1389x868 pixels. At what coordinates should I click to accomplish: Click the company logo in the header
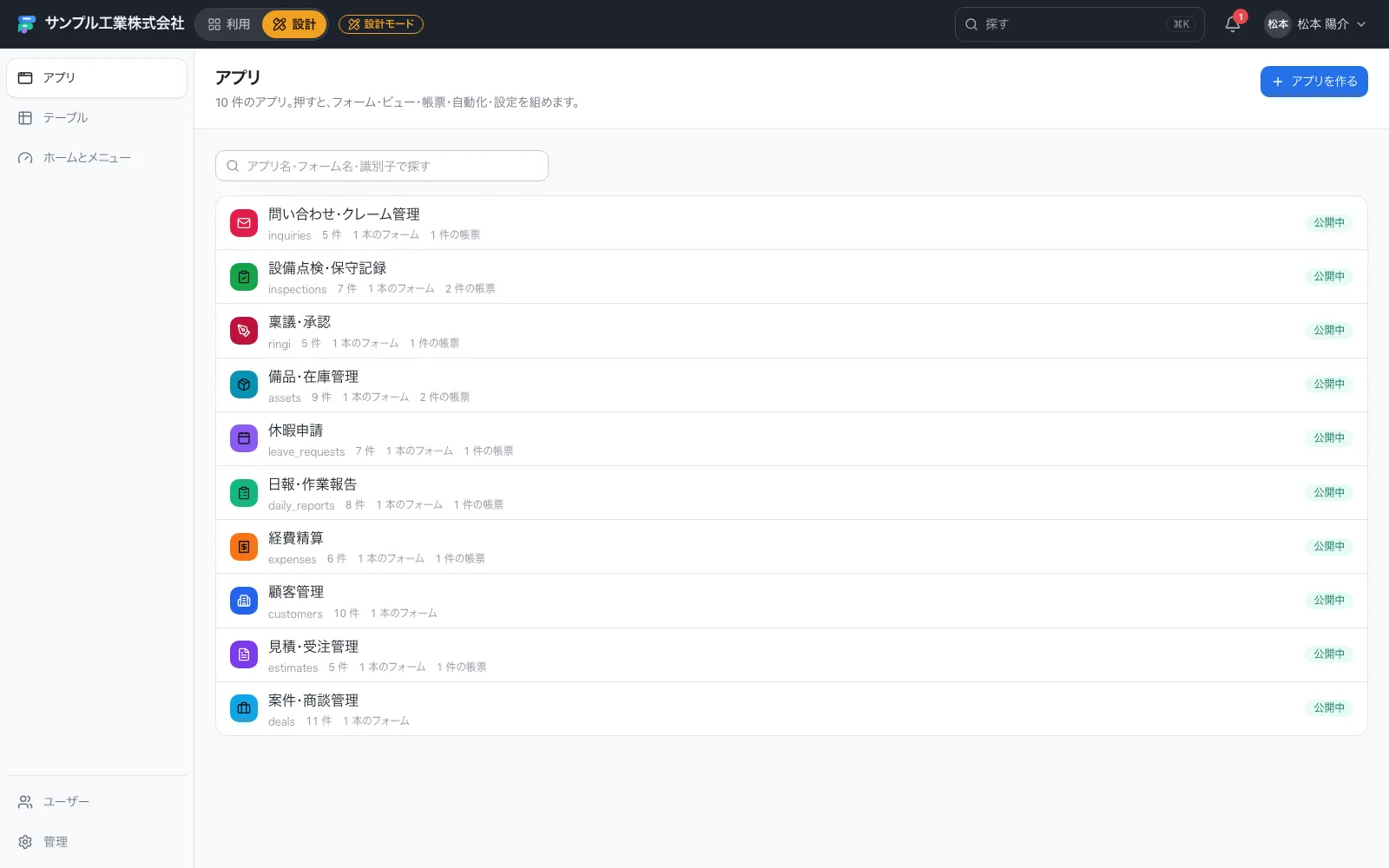27,24
